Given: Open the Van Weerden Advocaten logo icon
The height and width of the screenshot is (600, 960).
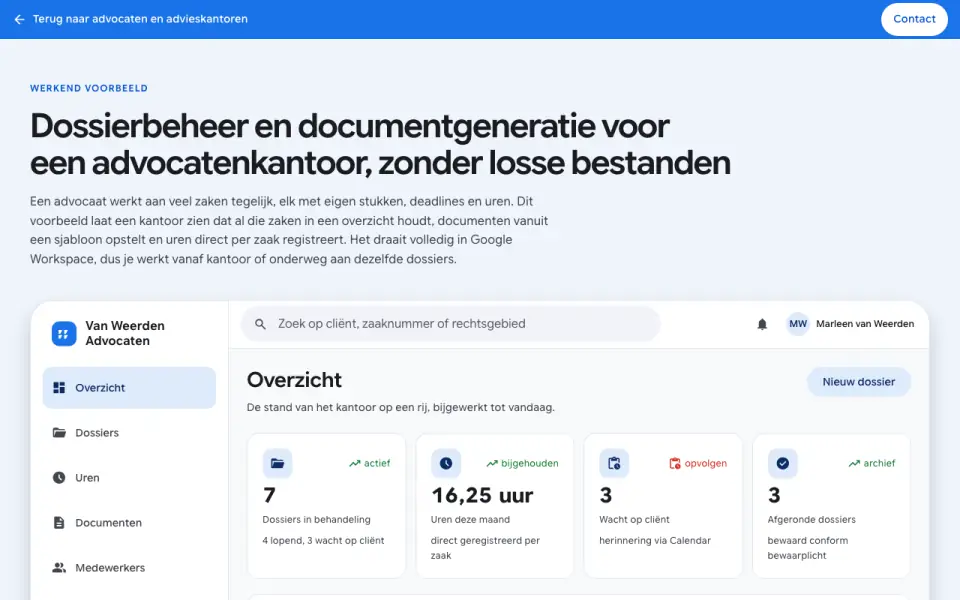Looking at the screenshot, I should point(64,334).
